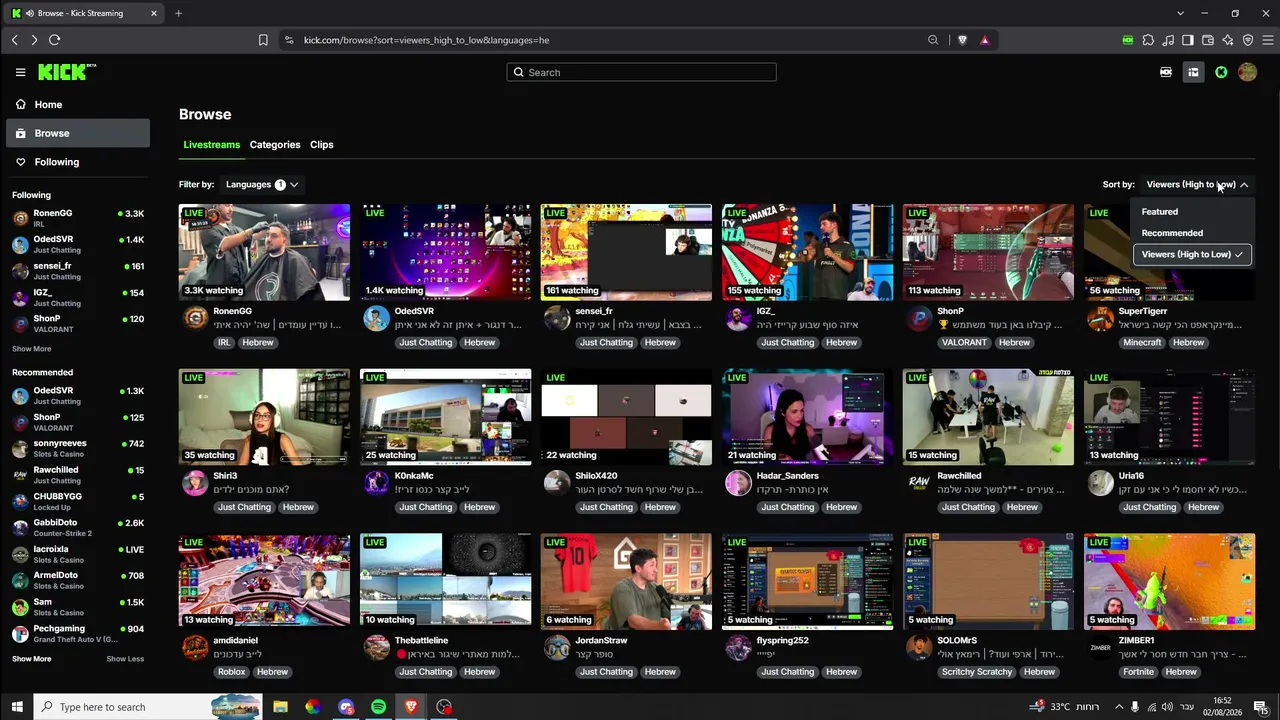Switch to the Clips tab
Screen dimensions: 1280x720
(322, 145)
